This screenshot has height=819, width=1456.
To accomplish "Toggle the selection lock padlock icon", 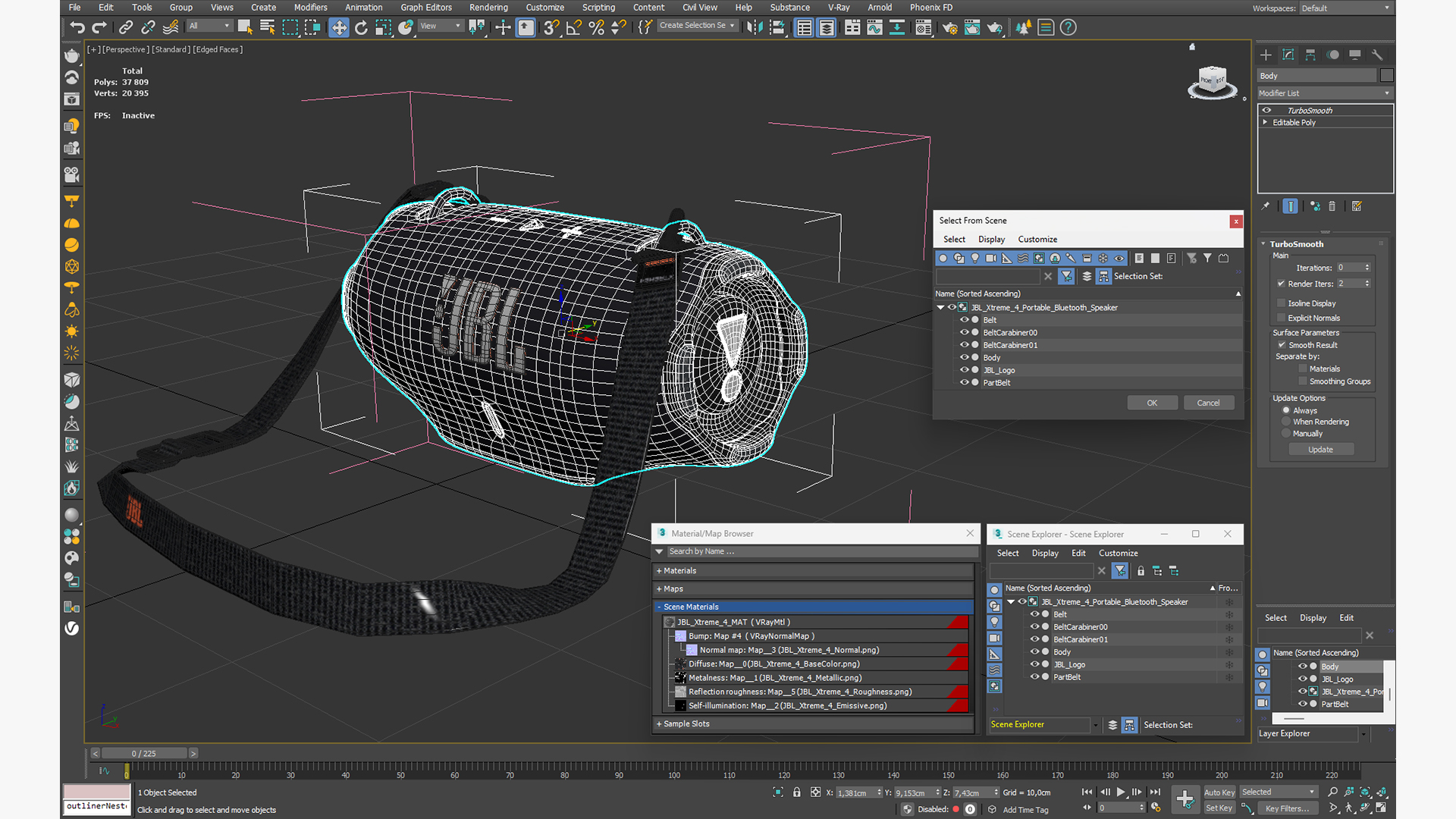I will coord(796,792).
